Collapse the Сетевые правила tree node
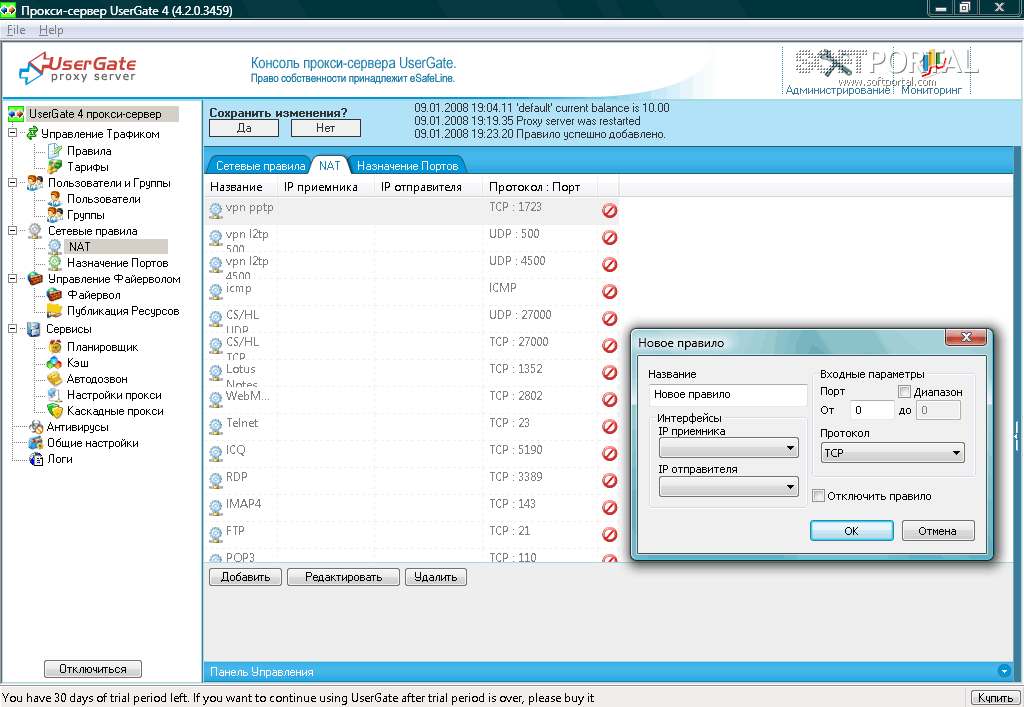The height and width of the screenshot is (707, 1024). coord(12,230)
